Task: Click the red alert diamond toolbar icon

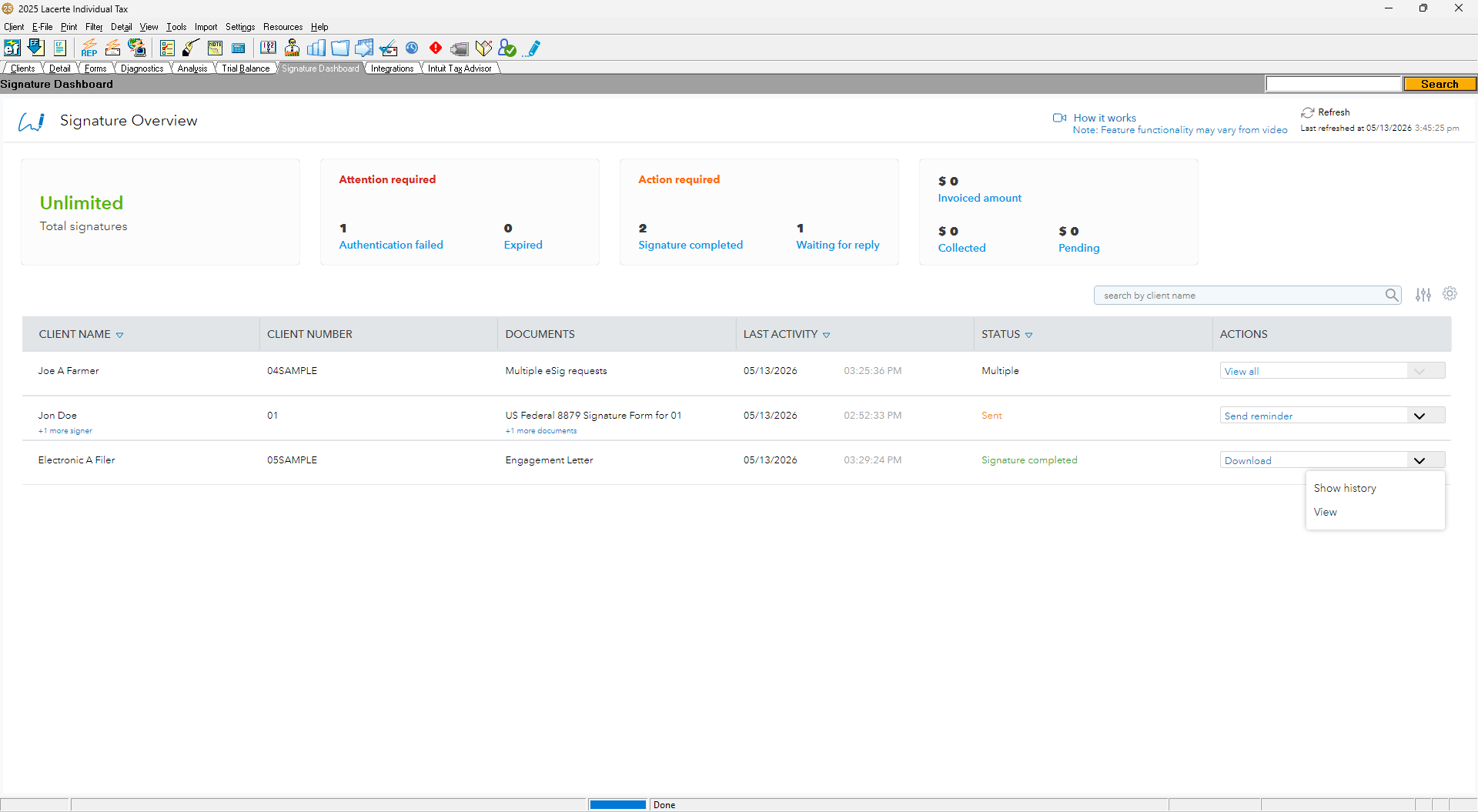Action: (436, 48)
